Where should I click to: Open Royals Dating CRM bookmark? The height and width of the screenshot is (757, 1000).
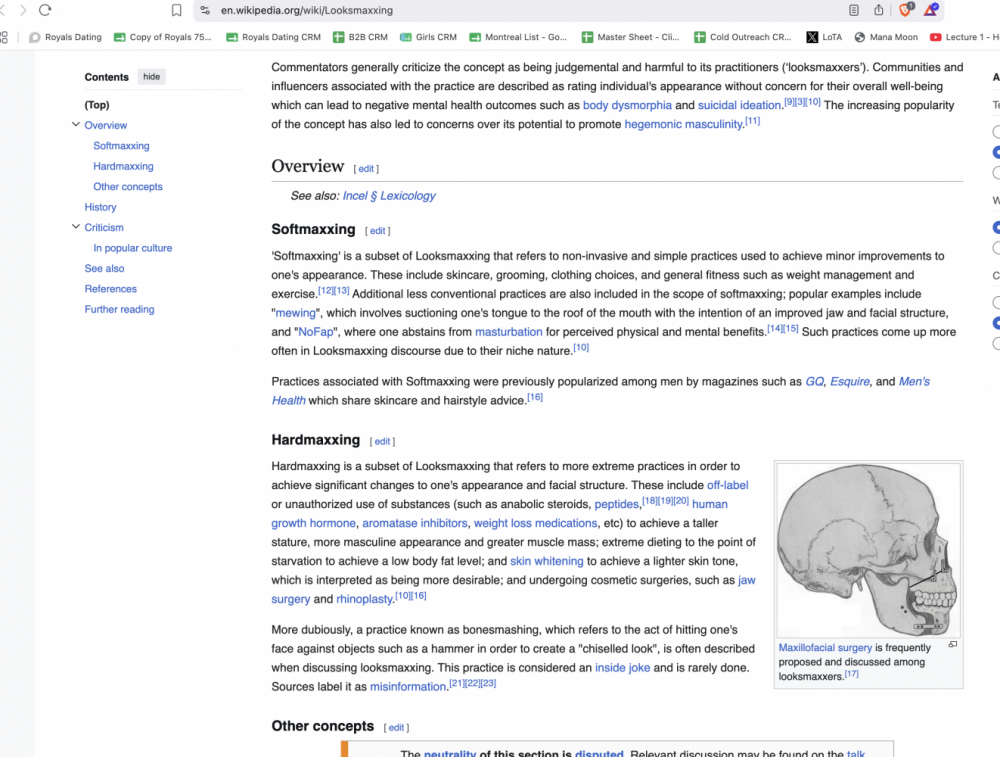(274, 37)
